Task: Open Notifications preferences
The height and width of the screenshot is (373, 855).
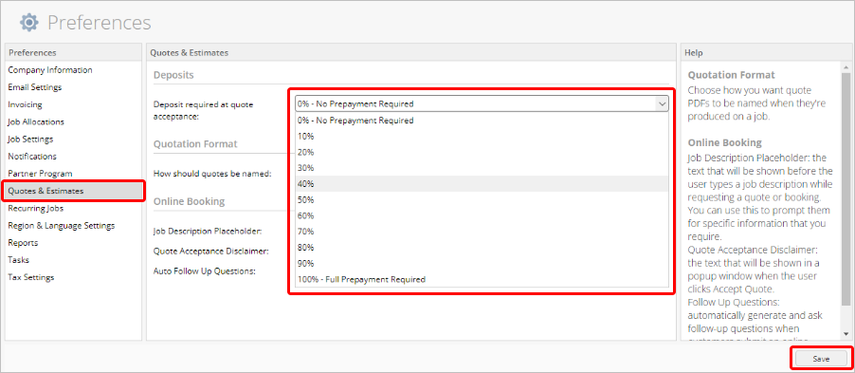Action: (32, 157)
